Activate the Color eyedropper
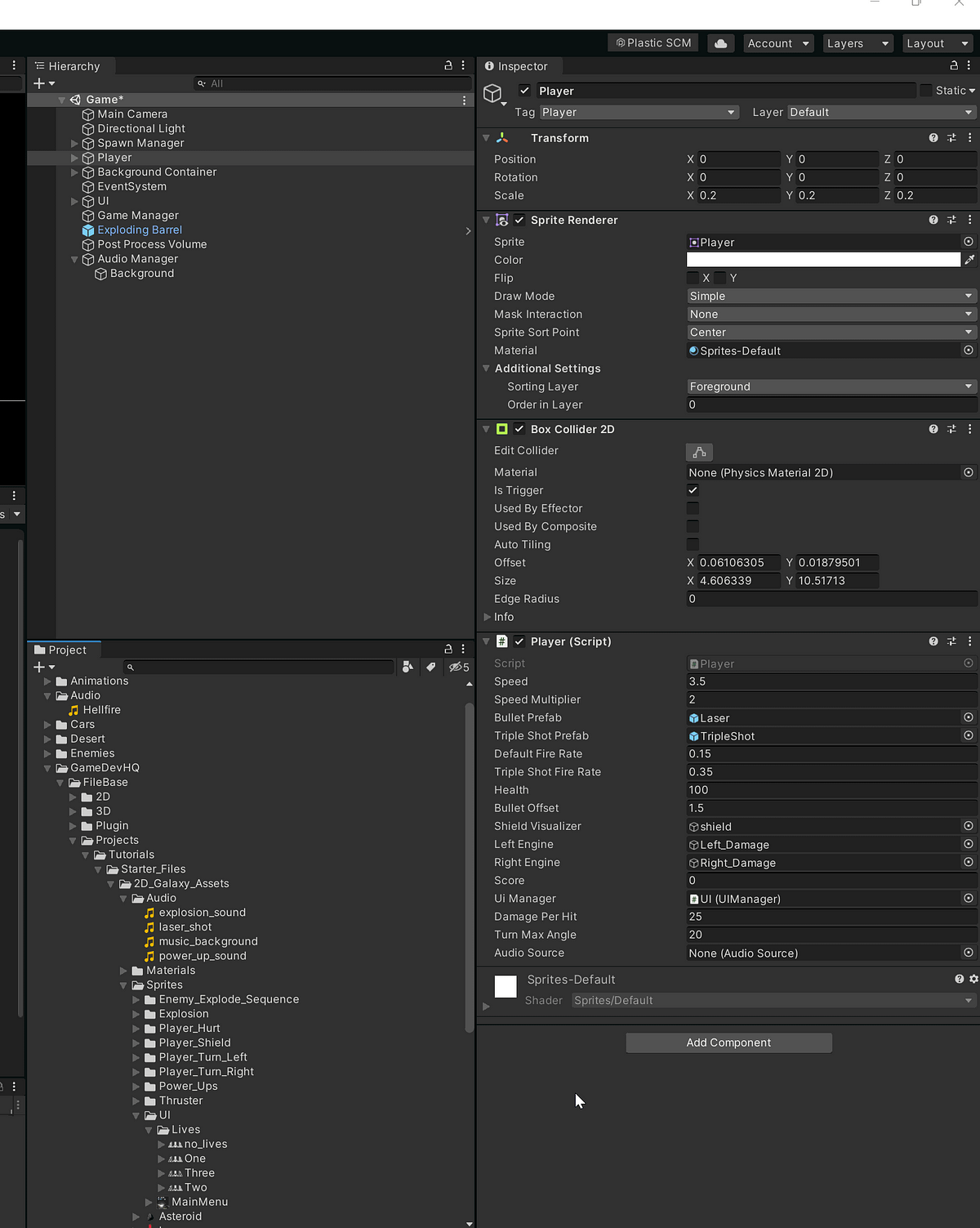 pos(969,260)
